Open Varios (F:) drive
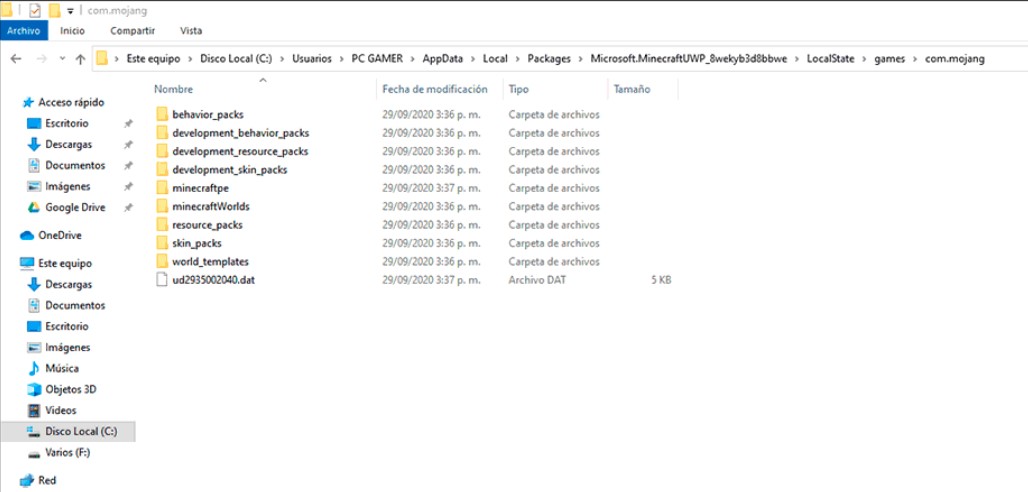The width and height of the screenshot is (1028, 492). (68, 453)
